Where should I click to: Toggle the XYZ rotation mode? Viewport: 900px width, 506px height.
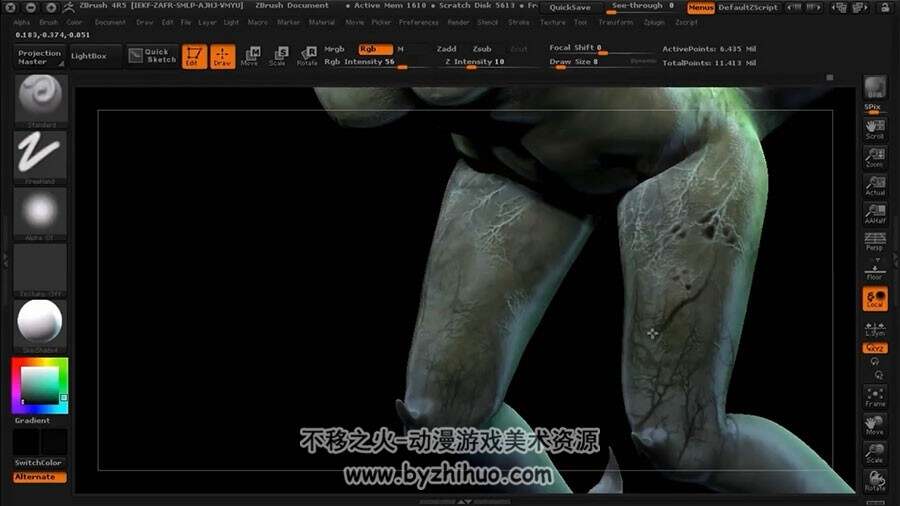[x=875, y=348]
